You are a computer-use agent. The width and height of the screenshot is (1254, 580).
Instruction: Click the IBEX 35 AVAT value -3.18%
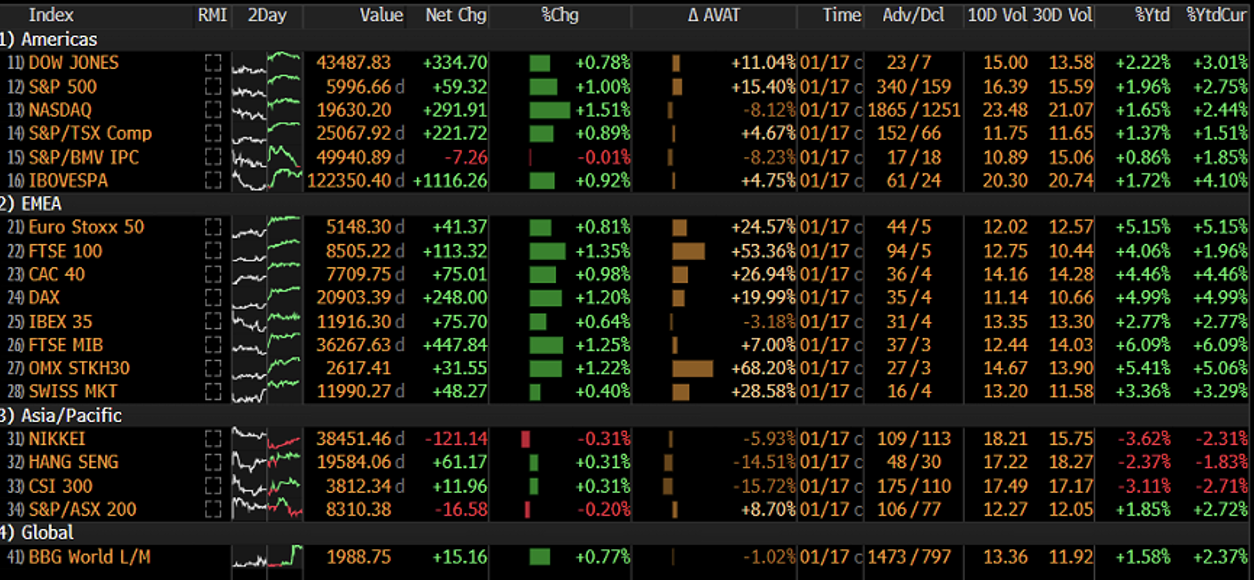click(x=768, y=321)
